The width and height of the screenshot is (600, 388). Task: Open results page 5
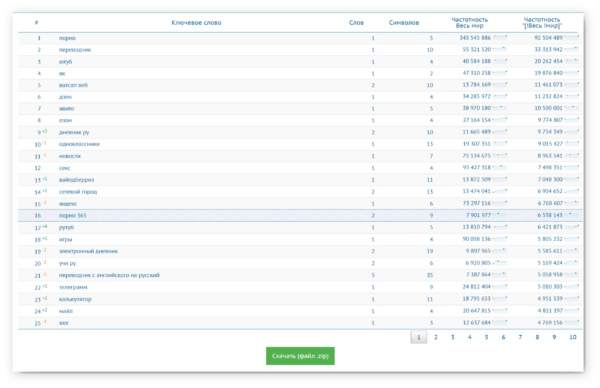(486, 337)
